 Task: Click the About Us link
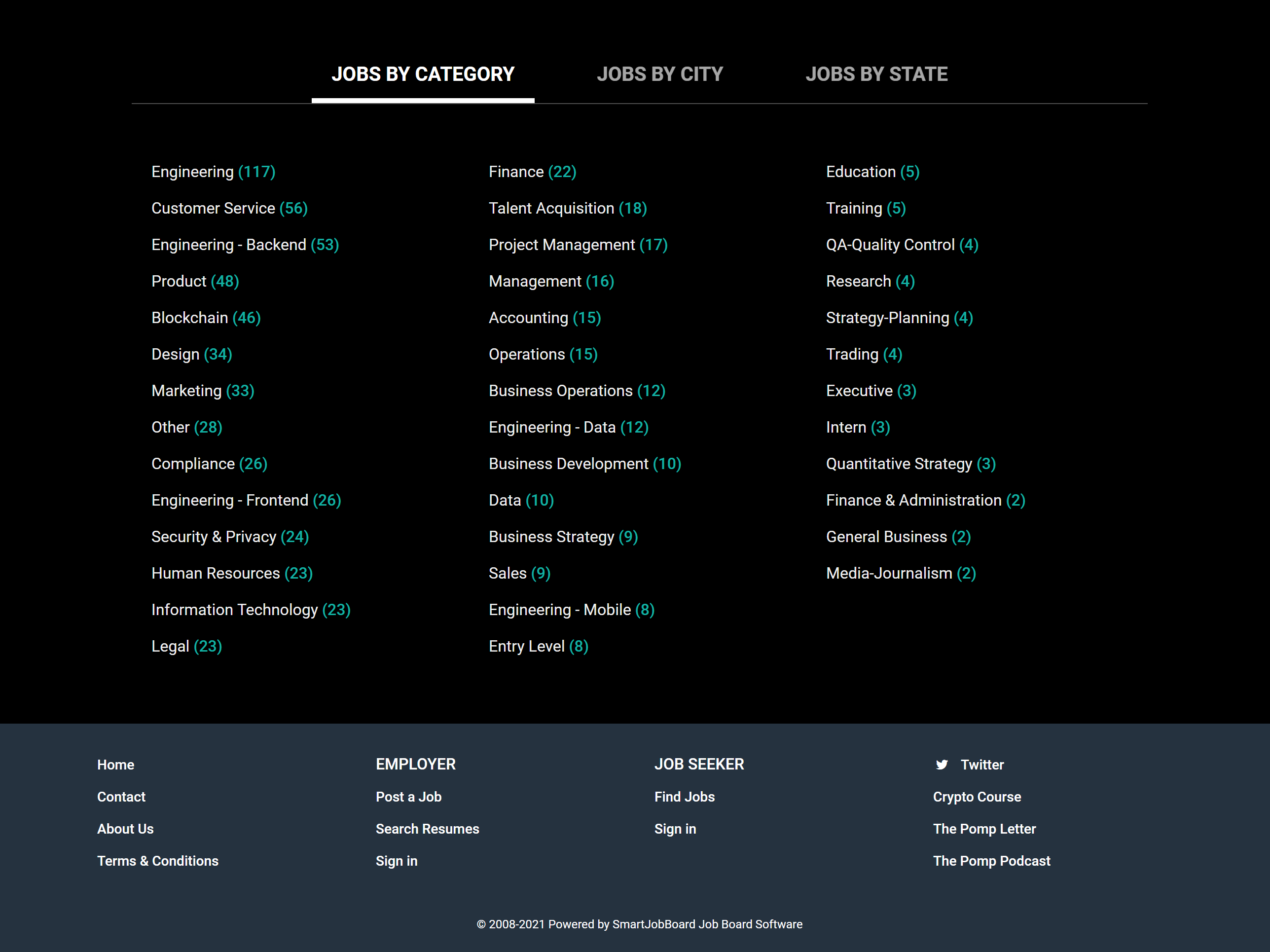tap(125, 829)
